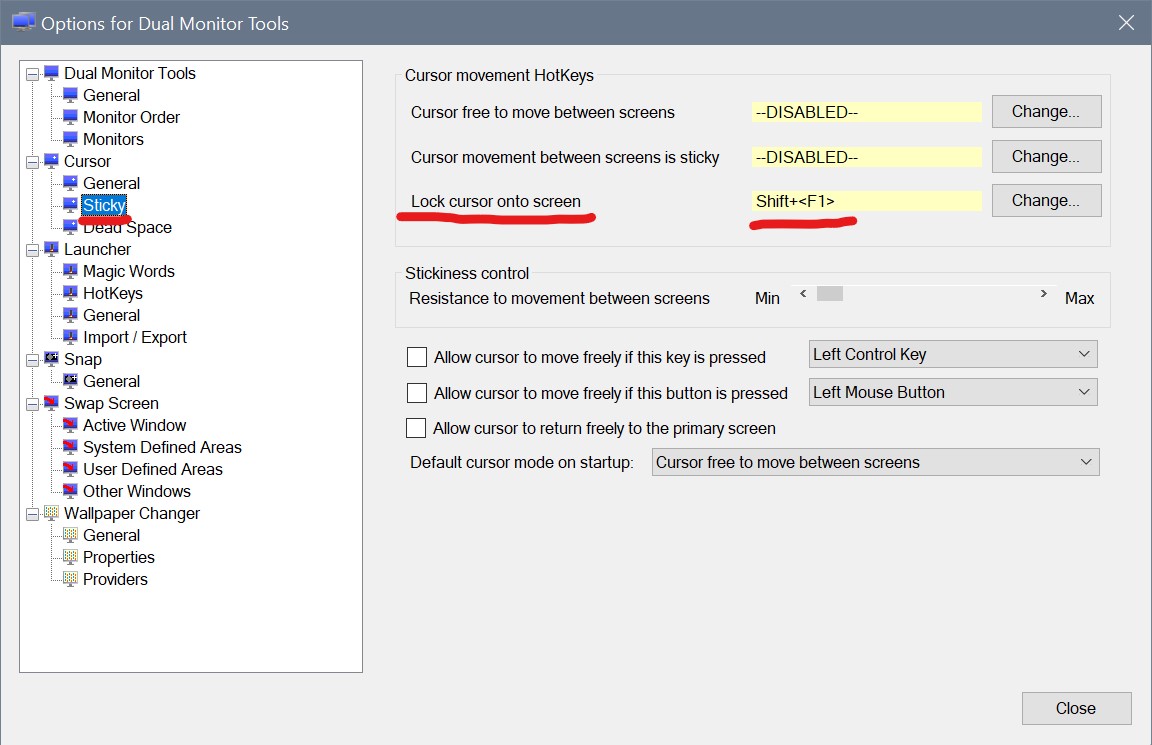Click the resistance slider thumb
The width and height of the screenshot is (1152, 745).
(x=830, y=294)
